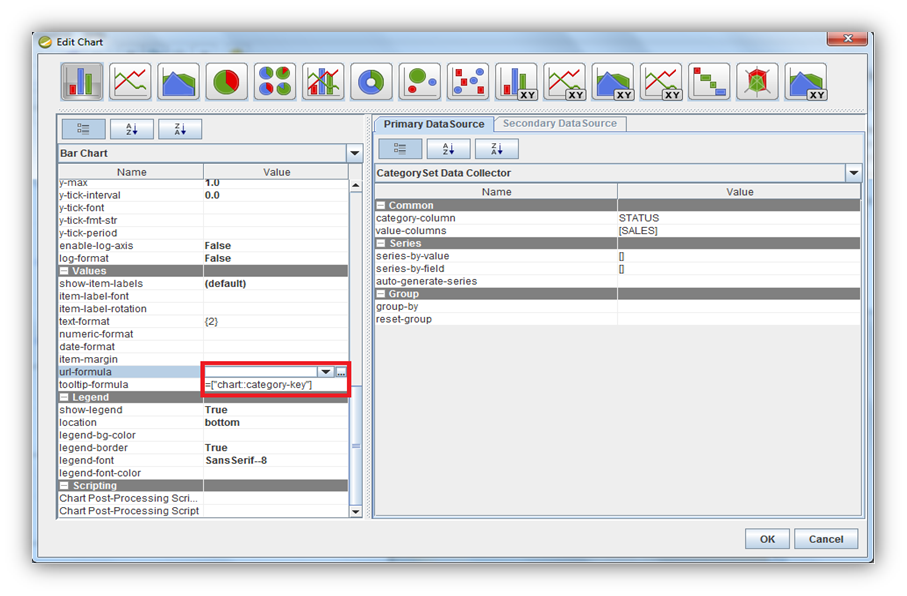
Task: Sort chart properties ascending A to Z
Action: pyautogui.click(x=131, y=129)
